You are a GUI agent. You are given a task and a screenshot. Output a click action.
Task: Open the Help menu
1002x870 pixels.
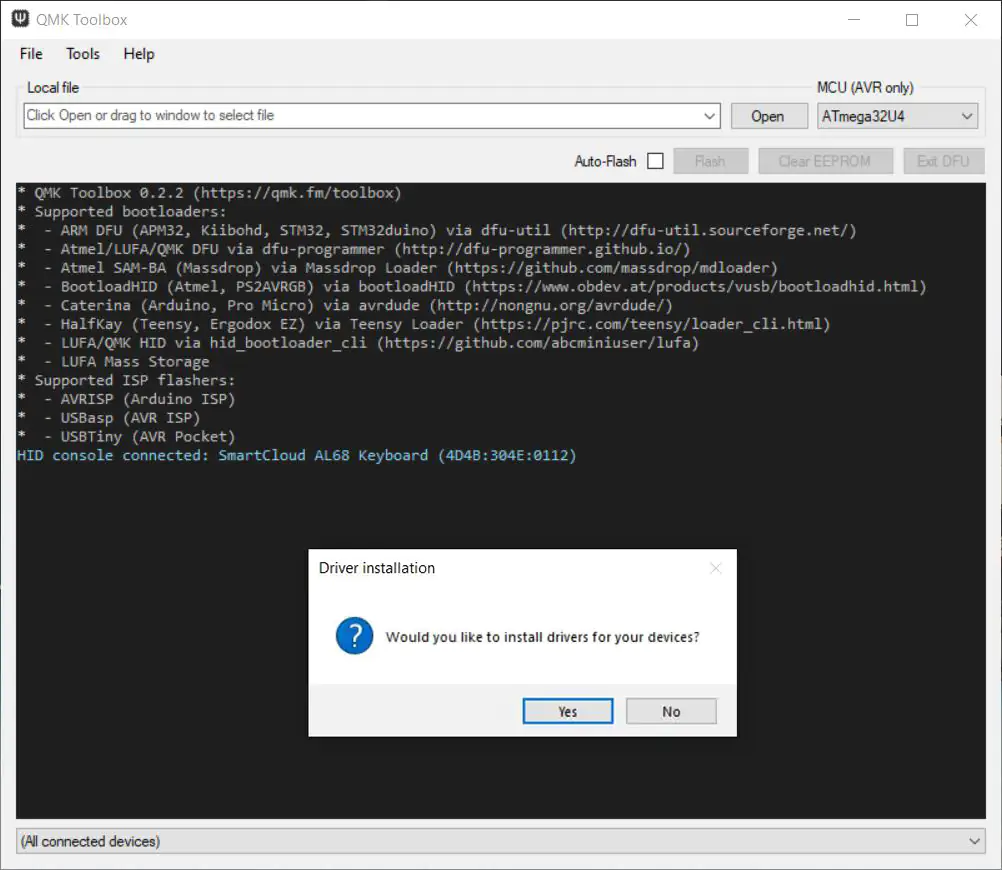(x=139, y=54)
